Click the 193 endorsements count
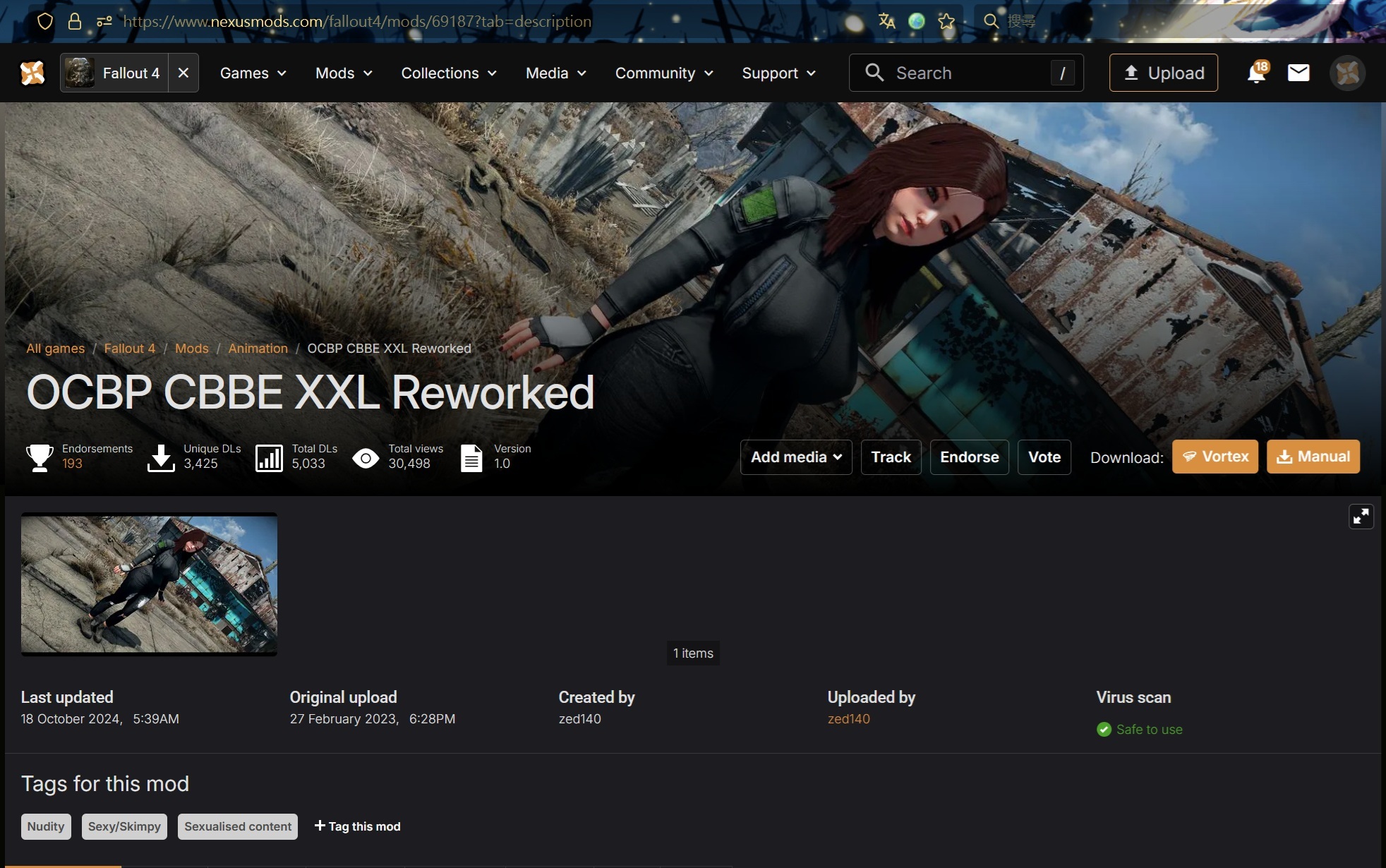The image size is (1386, 868). click(x=72, y=464)
